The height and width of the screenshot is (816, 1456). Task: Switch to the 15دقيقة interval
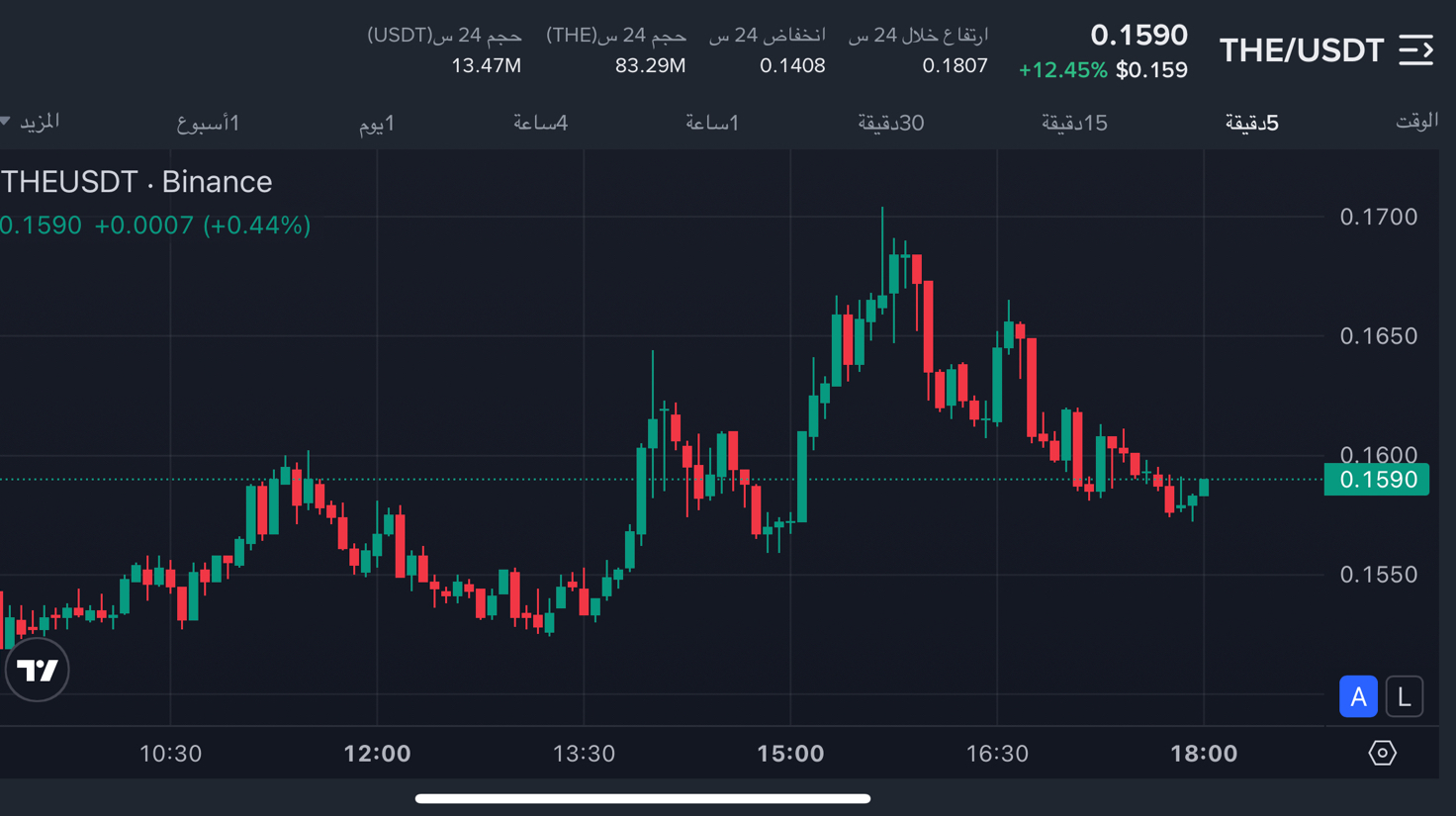click(1073, 123)
